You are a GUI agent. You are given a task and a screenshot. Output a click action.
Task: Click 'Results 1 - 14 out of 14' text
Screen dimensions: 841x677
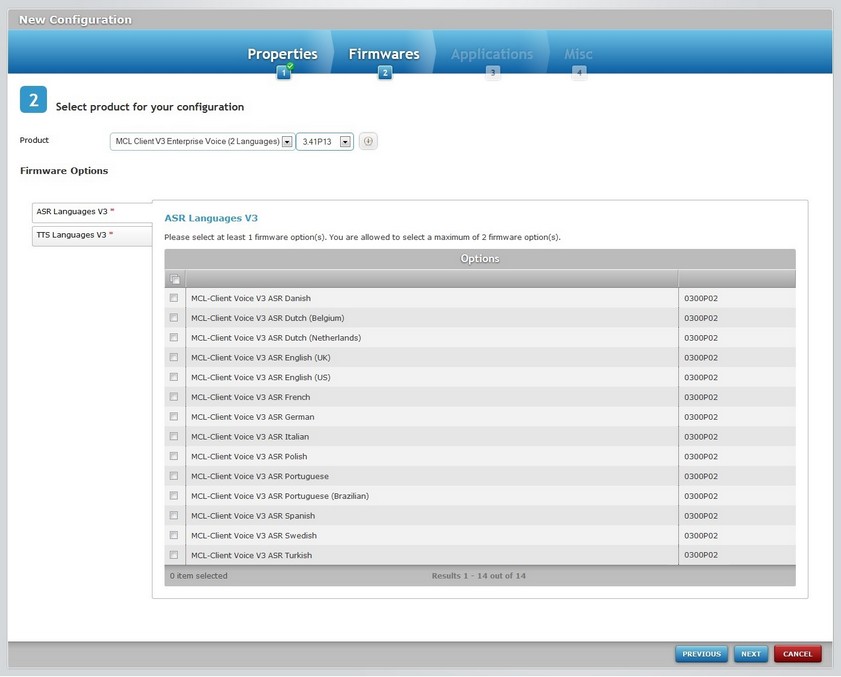tap(478, 576)
